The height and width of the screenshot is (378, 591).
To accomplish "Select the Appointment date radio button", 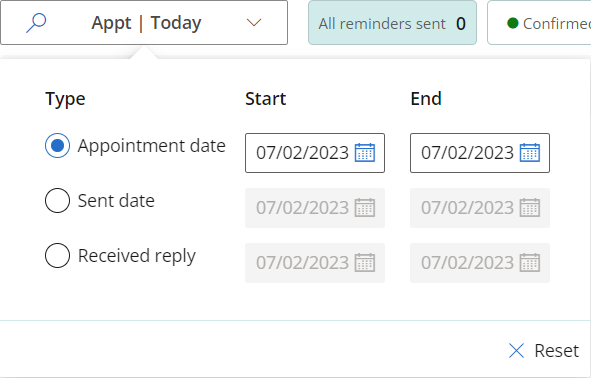I will click(57, 145).
